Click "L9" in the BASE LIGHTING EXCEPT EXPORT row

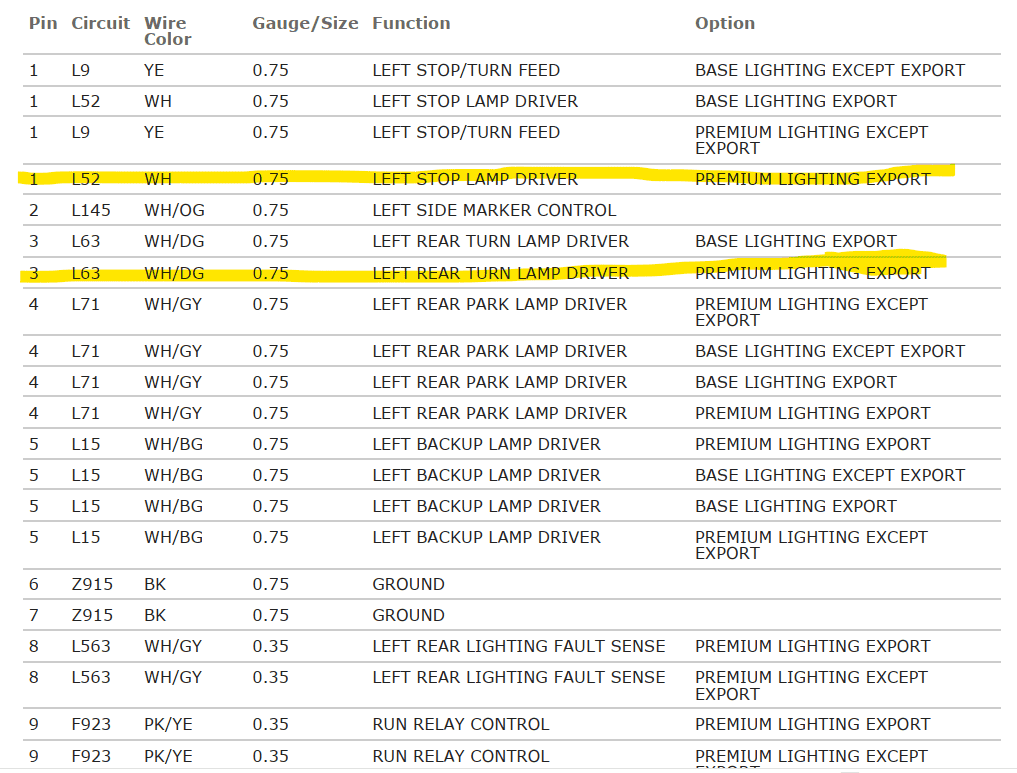[x=80, y=70]
